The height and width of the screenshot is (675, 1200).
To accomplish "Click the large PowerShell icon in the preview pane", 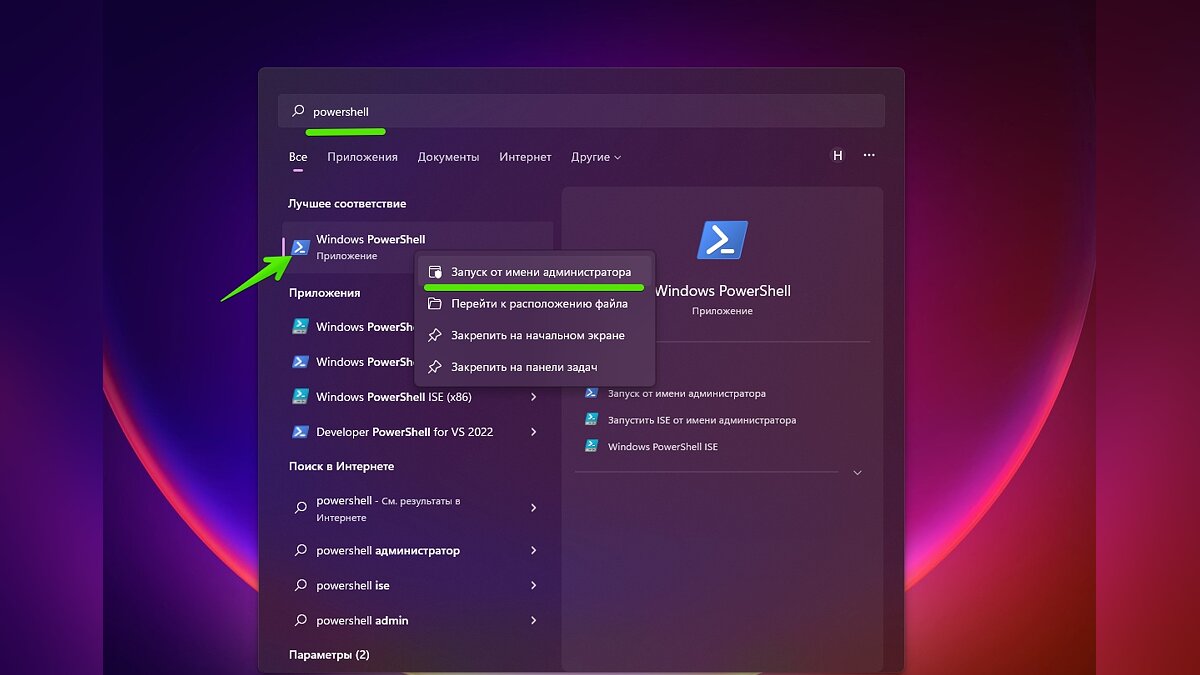I will click(x=722, y=240).
